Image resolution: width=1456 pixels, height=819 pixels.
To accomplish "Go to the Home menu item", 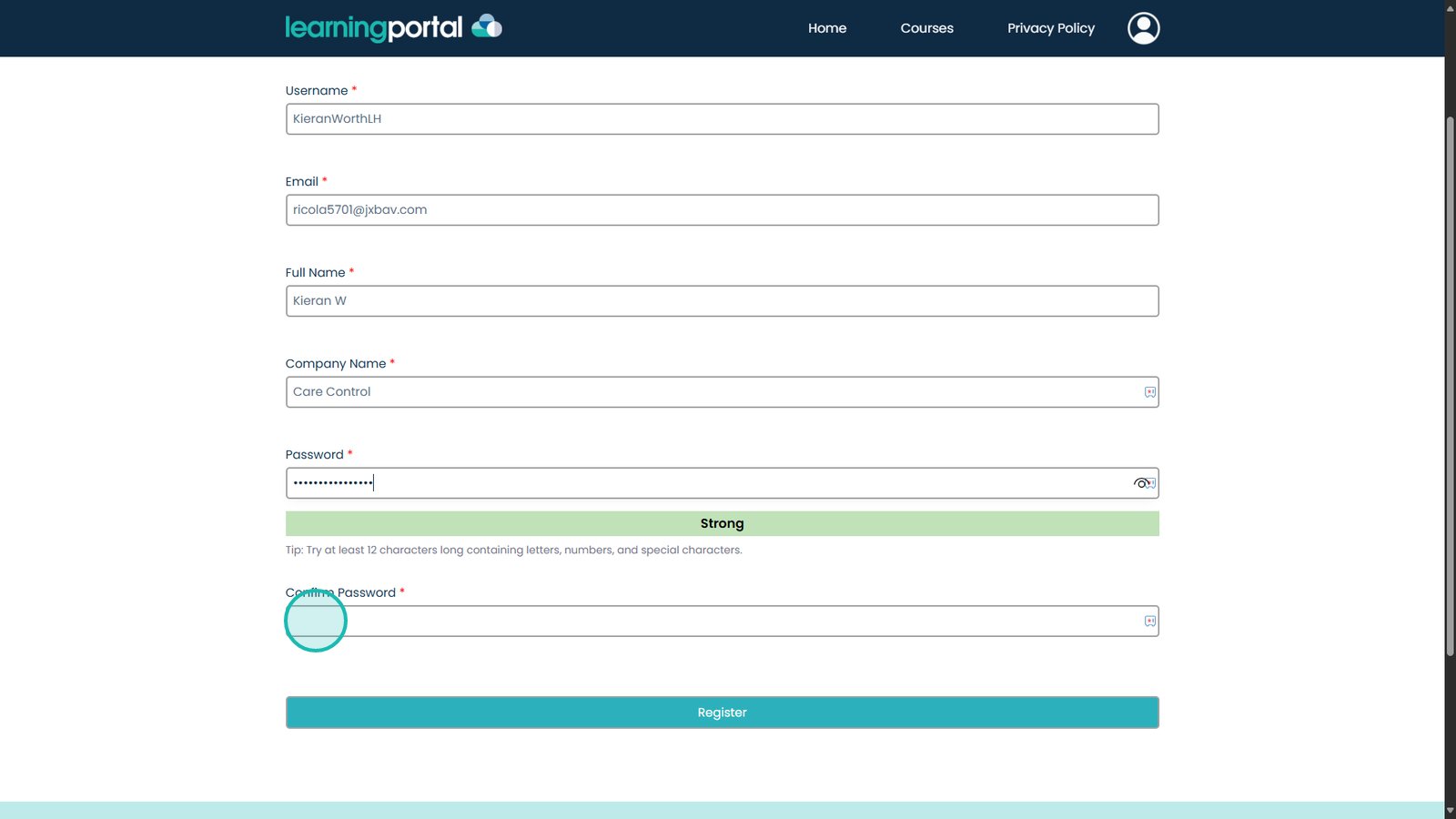I will click(826, 28).
